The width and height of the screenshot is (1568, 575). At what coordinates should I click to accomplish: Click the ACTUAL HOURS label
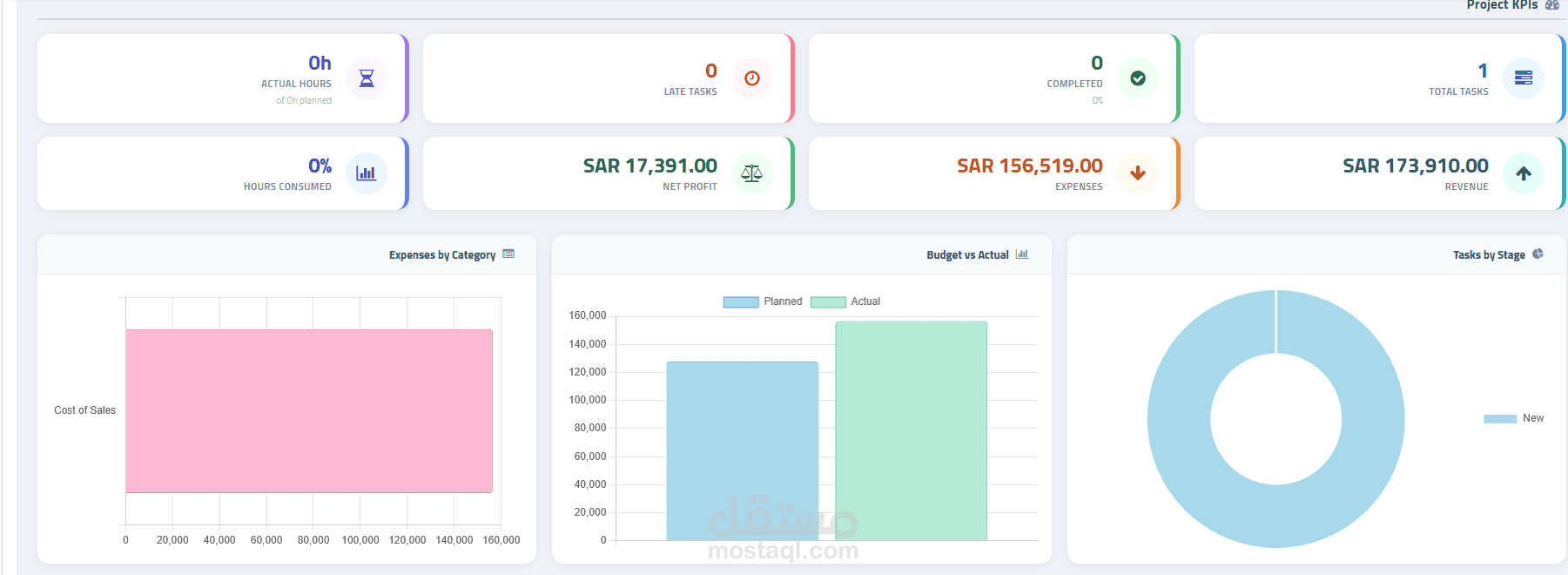[296, 84]
